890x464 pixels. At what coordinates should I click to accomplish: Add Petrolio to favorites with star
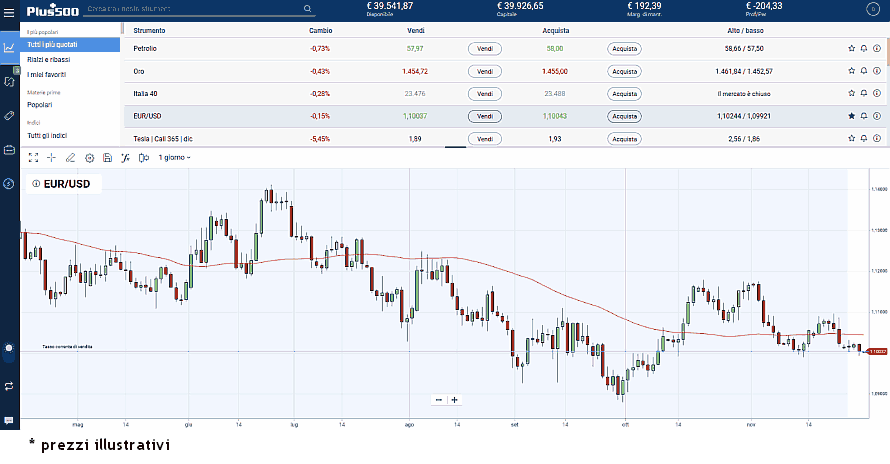click(851, 48)
